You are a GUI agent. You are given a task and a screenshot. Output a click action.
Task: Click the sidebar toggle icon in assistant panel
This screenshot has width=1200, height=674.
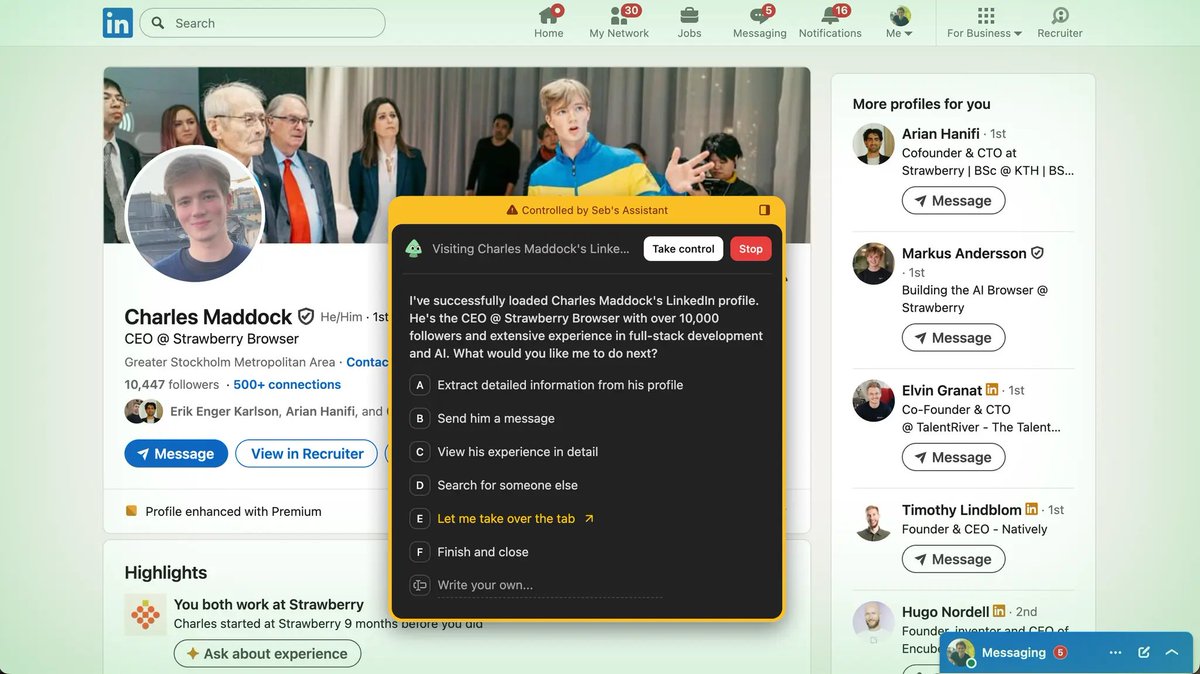point(764,210)
